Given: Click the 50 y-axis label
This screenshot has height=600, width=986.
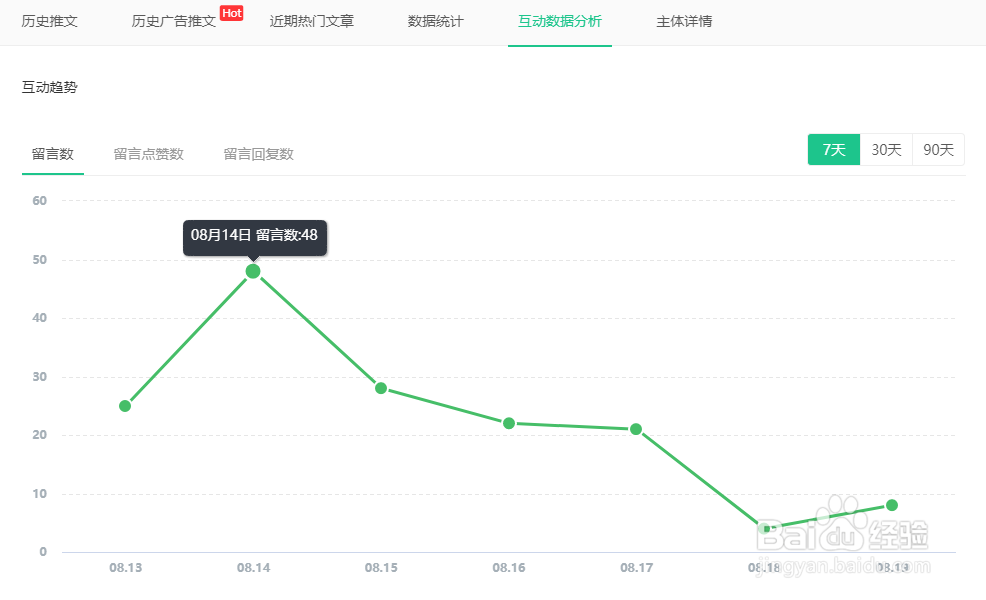Looking at the screenshot, I should tap(40, 260).
